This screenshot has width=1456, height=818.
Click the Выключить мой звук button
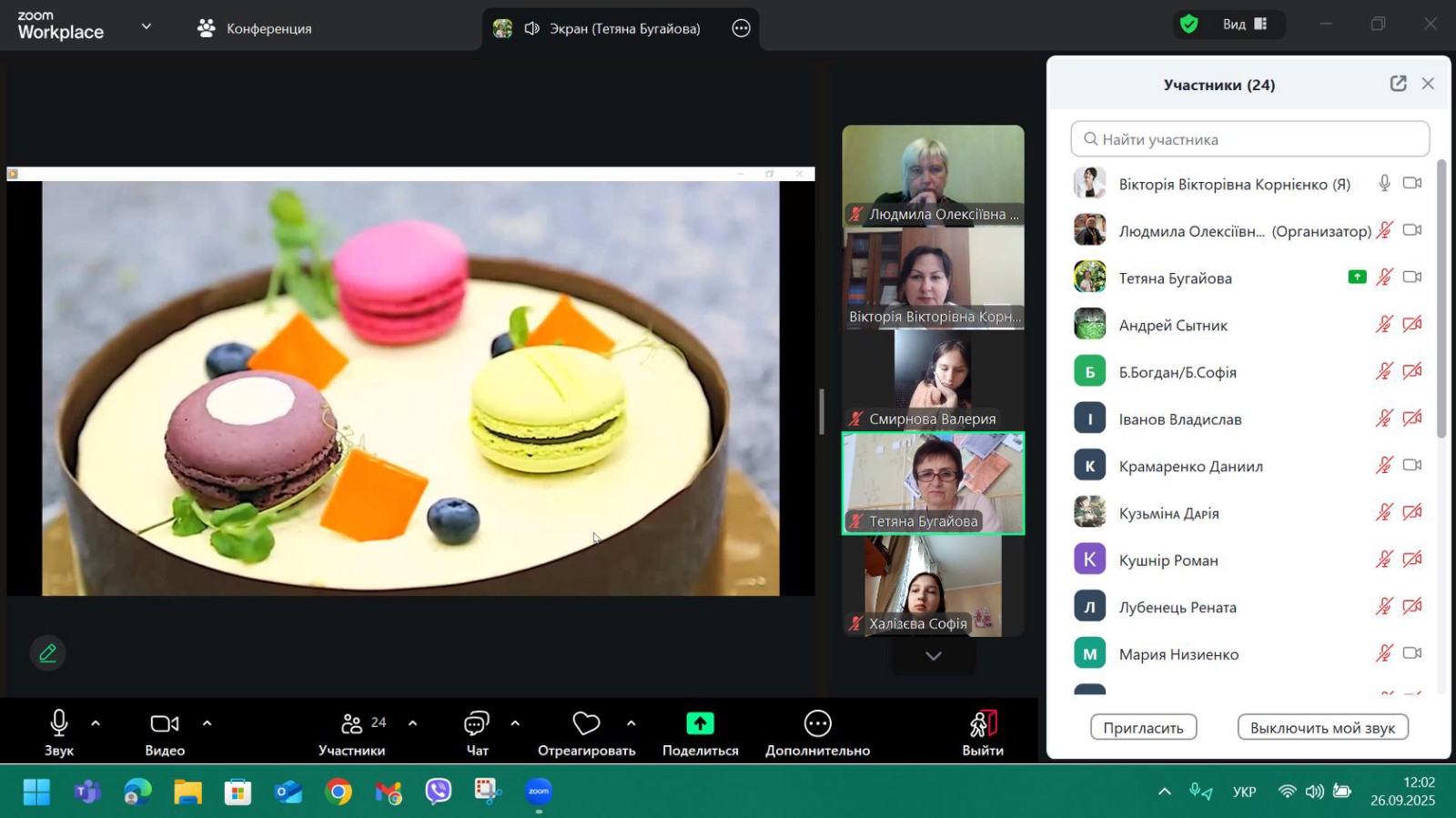1322,728
